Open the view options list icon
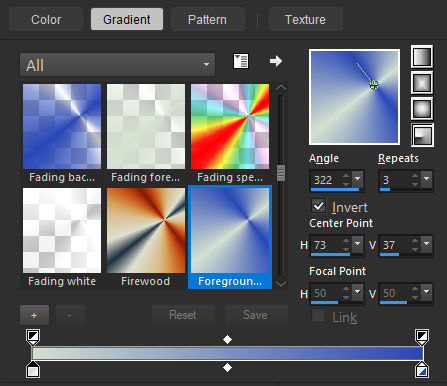The height and width of the screenshot is (386, 447). tap(241, 61)
